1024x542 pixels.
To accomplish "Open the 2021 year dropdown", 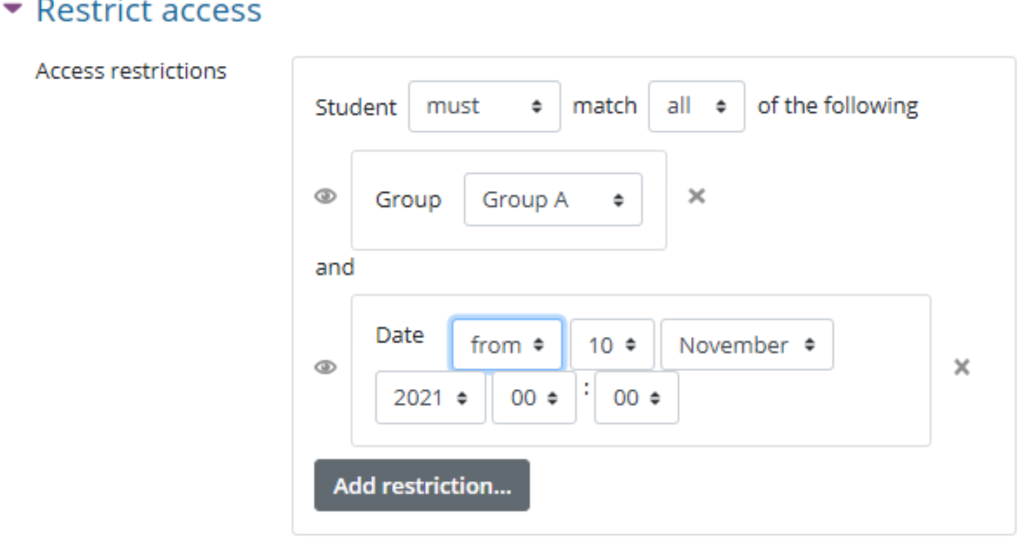I will (x=430, y=398).
